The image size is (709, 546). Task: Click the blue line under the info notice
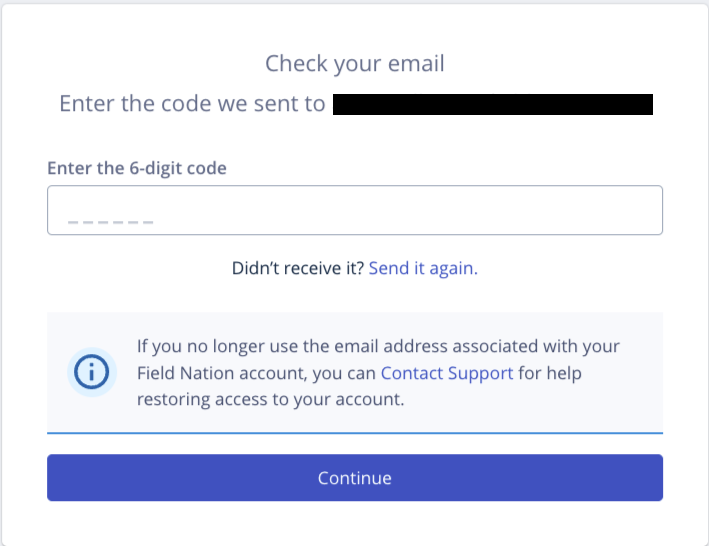354,433
